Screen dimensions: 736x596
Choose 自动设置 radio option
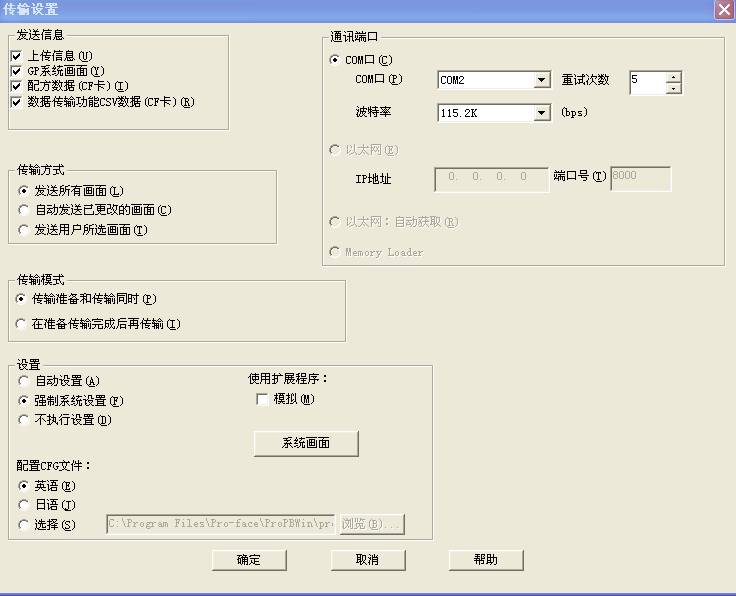click(25, 381)
